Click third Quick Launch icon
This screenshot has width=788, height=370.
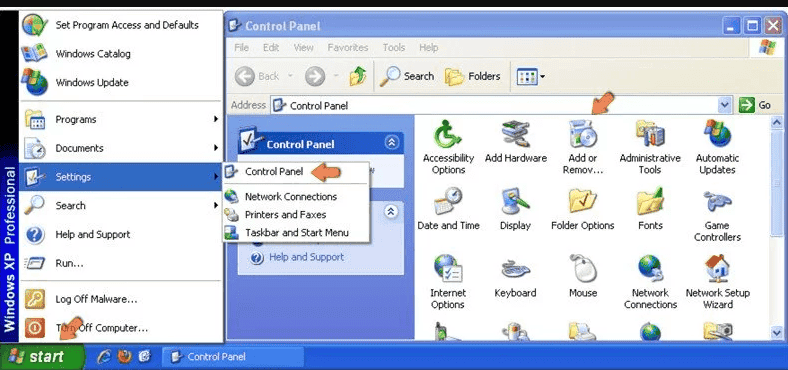(144, 357)
